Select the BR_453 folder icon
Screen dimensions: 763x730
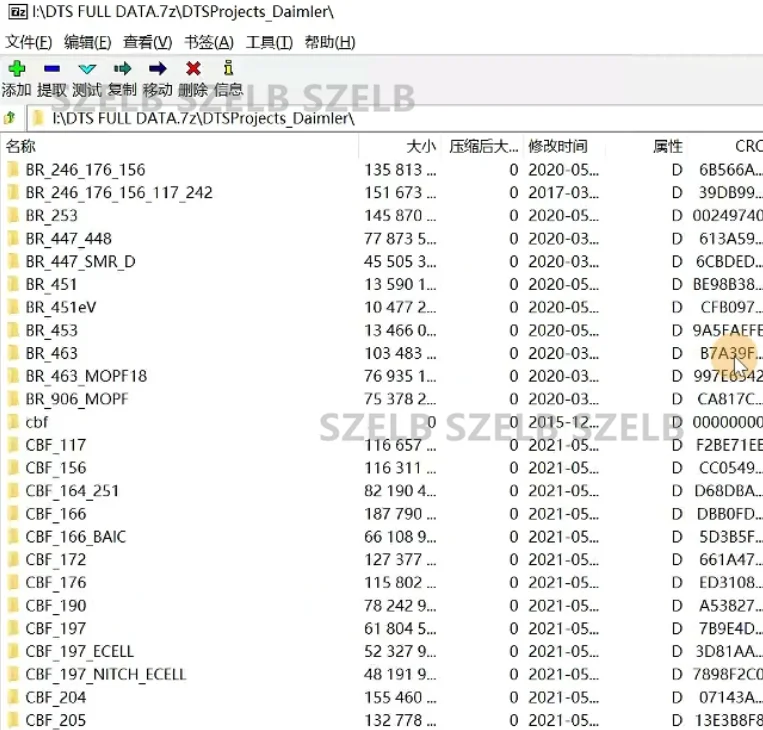pyautogui.click(x=13, y=330)
